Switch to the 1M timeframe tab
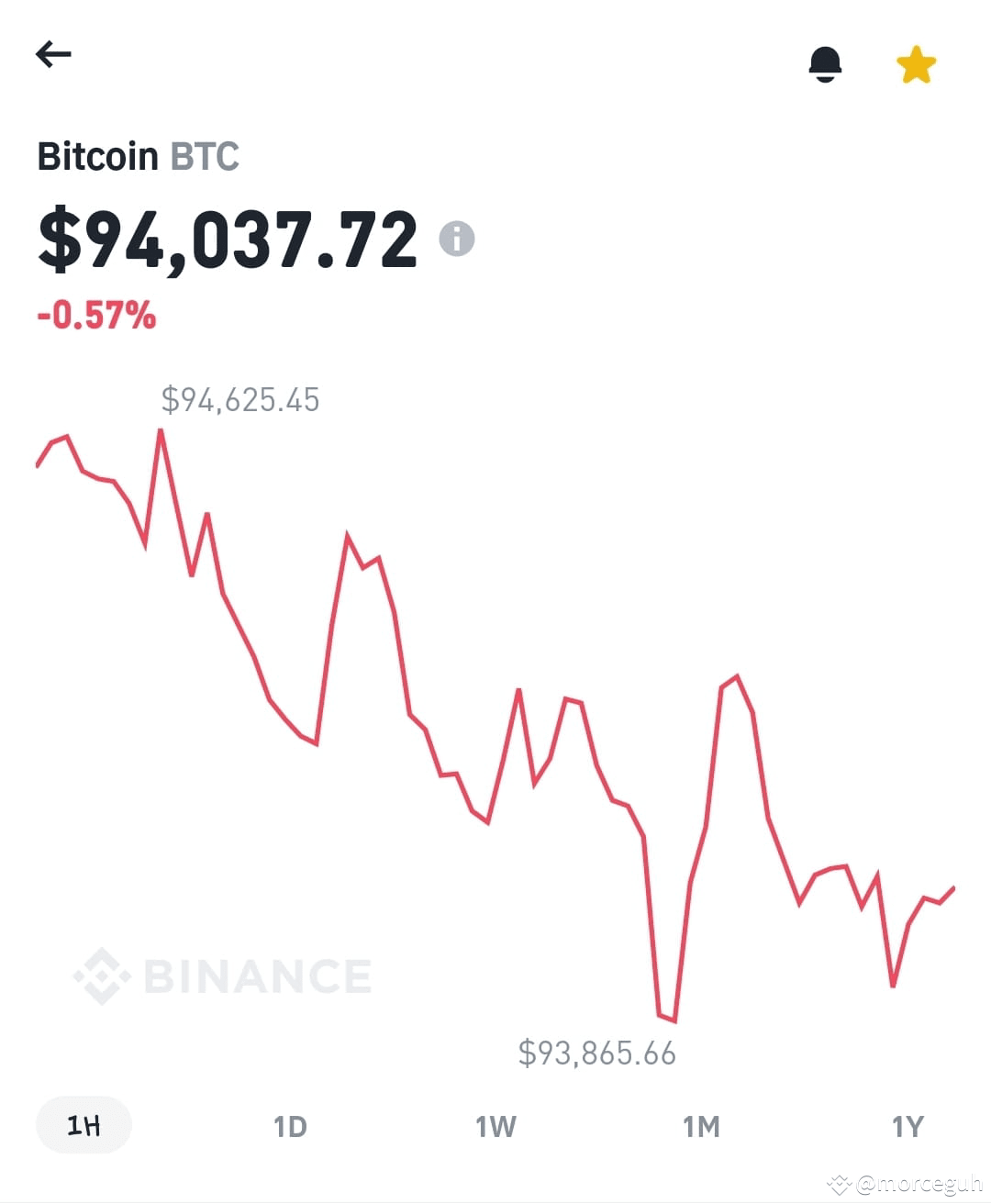The height and width of the screenshot is (1204, 991). click(x=702, y=1124)
